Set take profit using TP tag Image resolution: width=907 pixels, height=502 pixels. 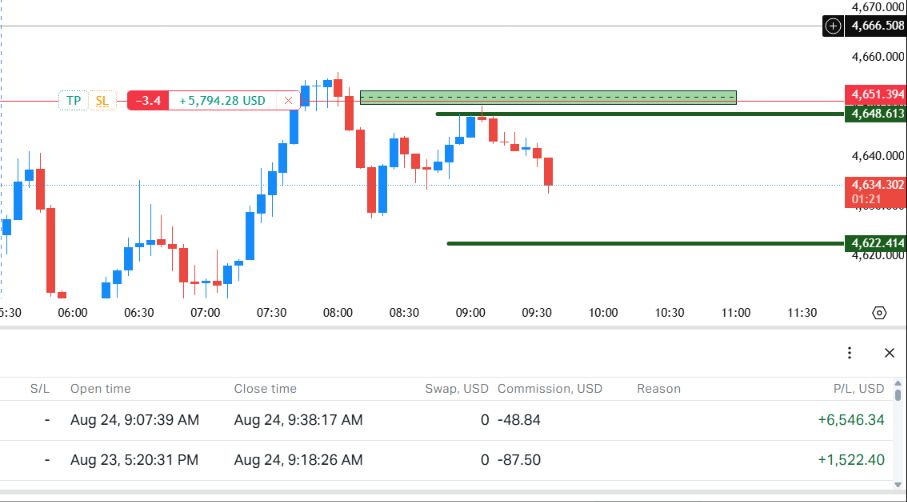click(x=73, y=101)
